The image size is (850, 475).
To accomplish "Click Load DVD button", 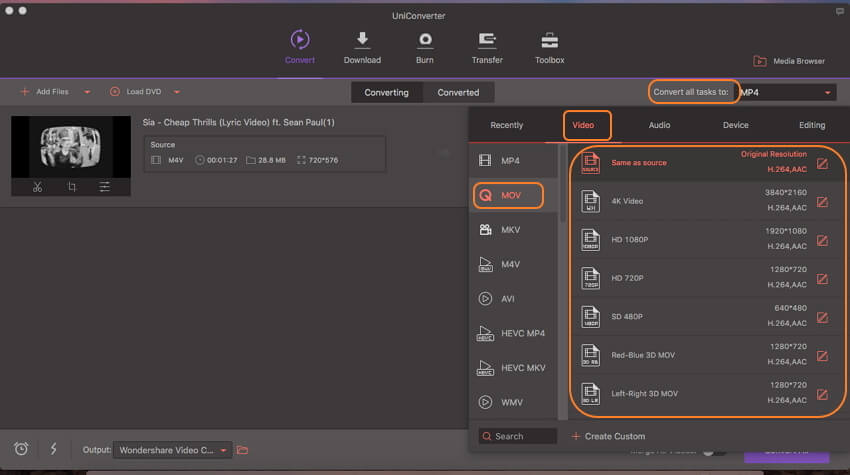I will click(x=136, y=92).
